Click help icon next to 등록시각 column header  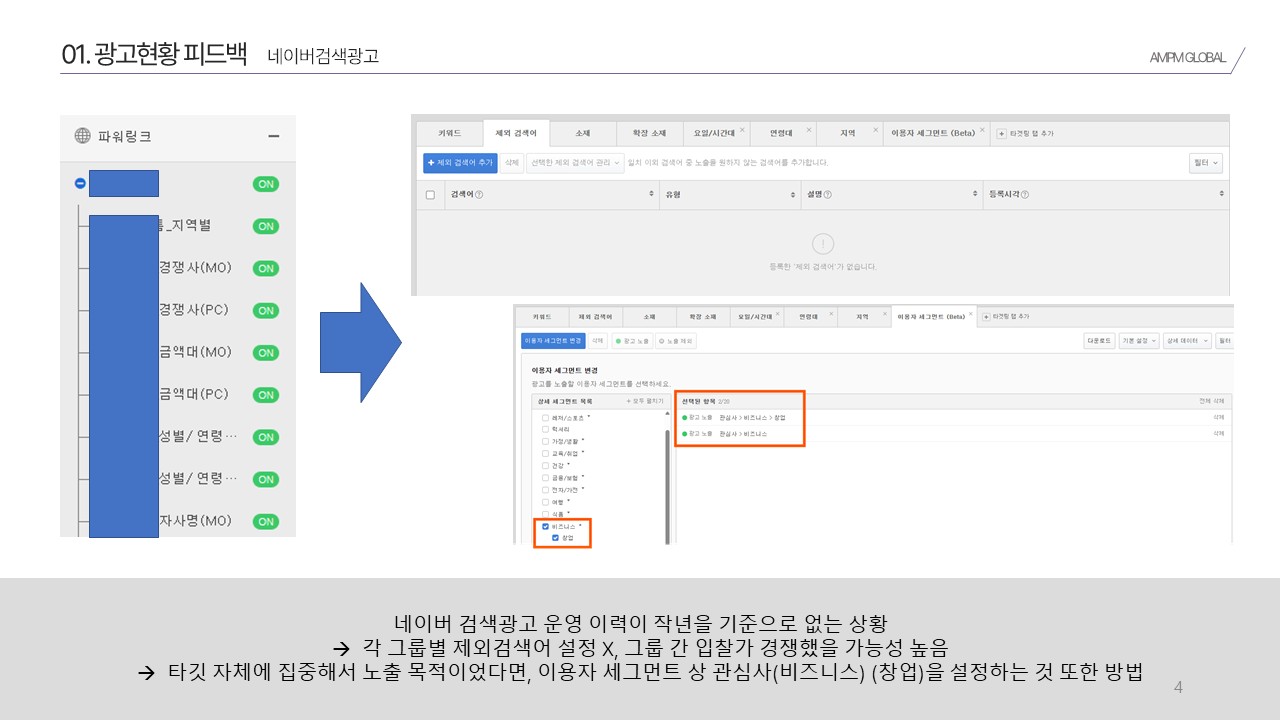coord(1025,194)
